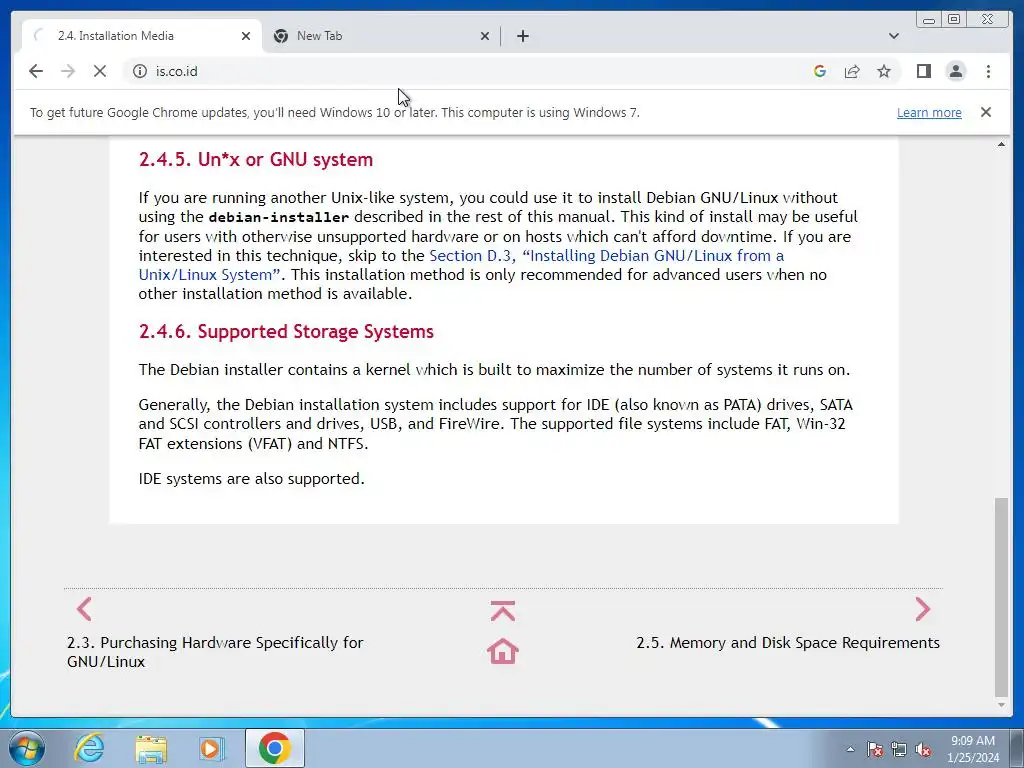
Task: Go back using the browser back arrow
Action: (x=36, y=71)
